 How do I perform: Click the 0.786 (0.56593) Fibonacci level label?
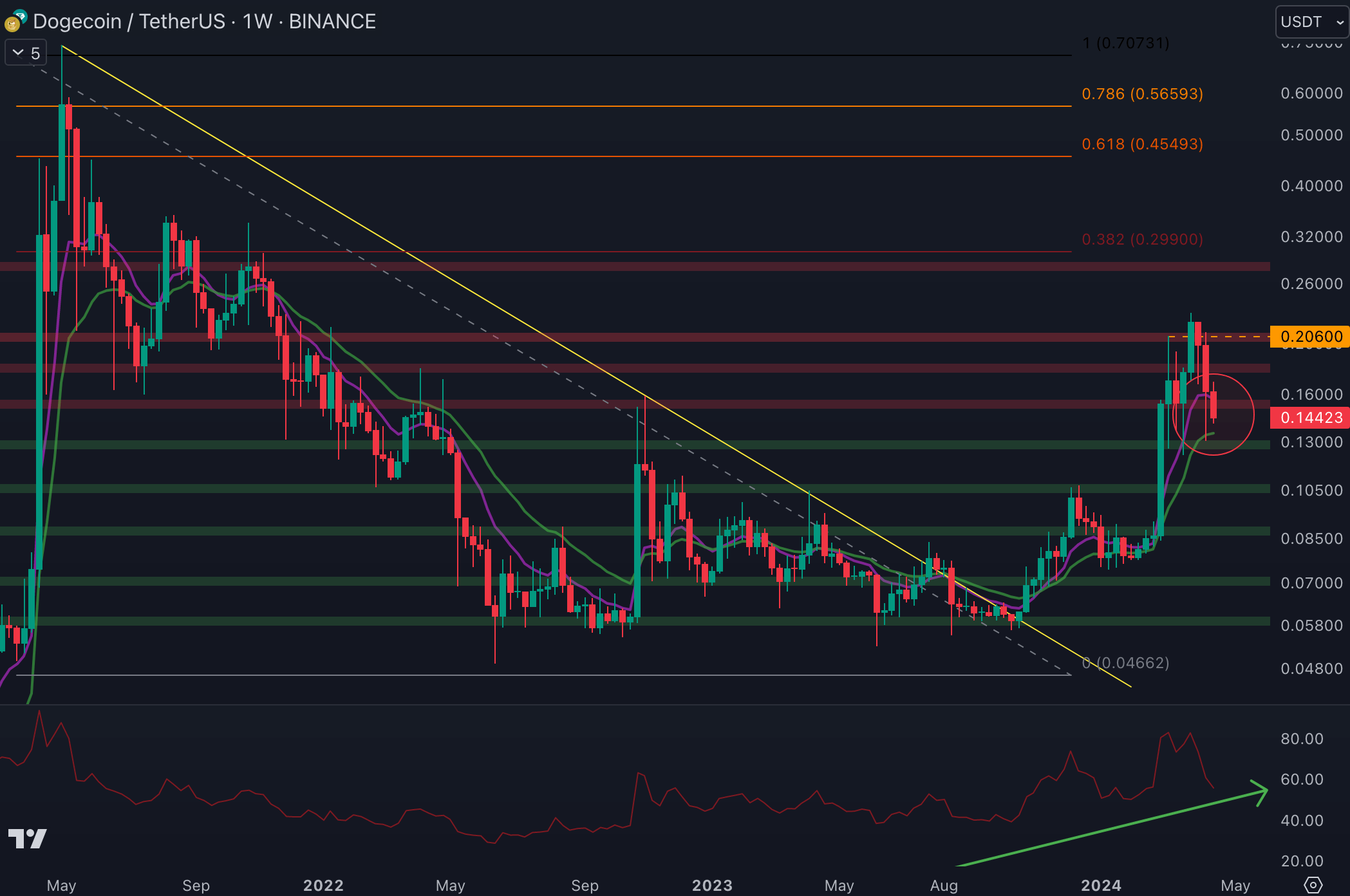(1142, 94)
